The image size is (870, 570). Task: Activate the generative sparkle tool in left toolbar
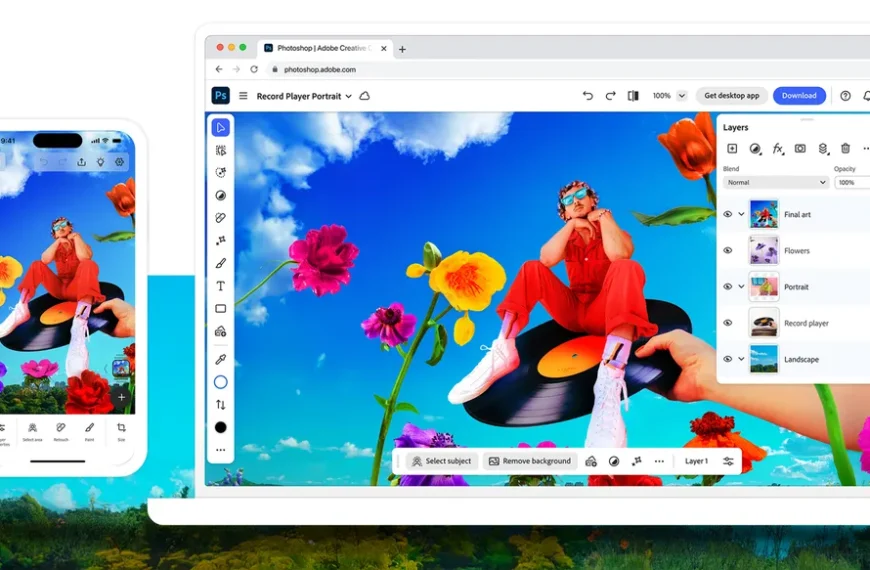[x=220, y=240]
